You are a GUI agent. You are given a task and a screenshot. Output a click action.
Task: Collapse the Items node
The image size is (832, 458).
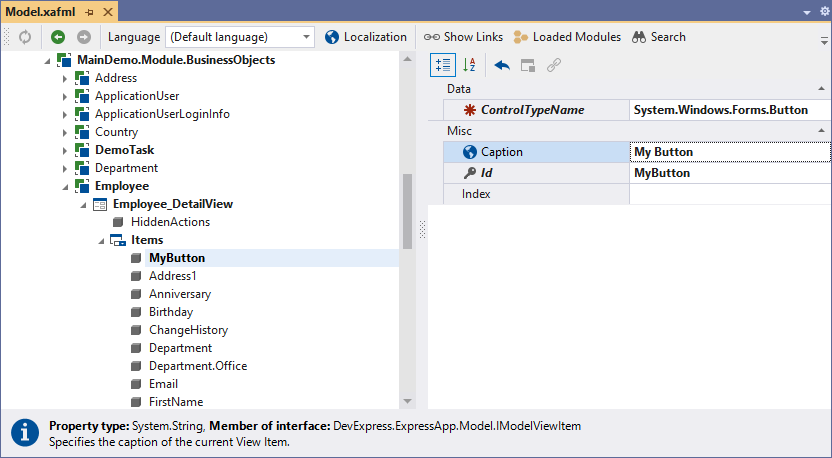click(x=101, y=241)
